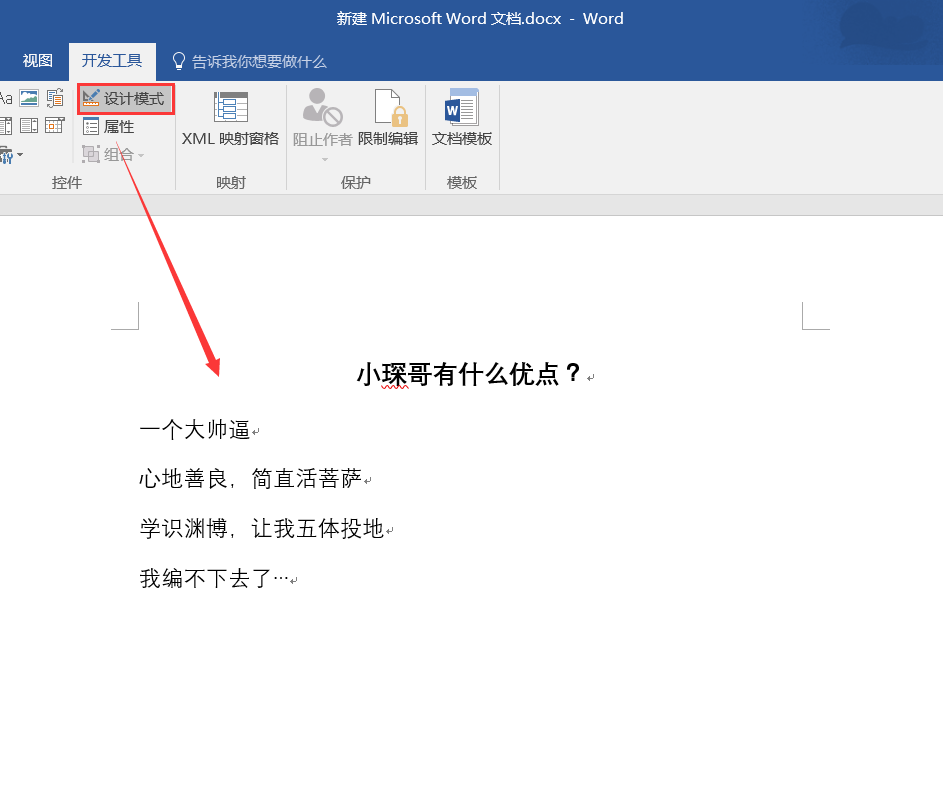Click the 控件 group label
Screen dimensions: 943x800
(x=66, y=182)
